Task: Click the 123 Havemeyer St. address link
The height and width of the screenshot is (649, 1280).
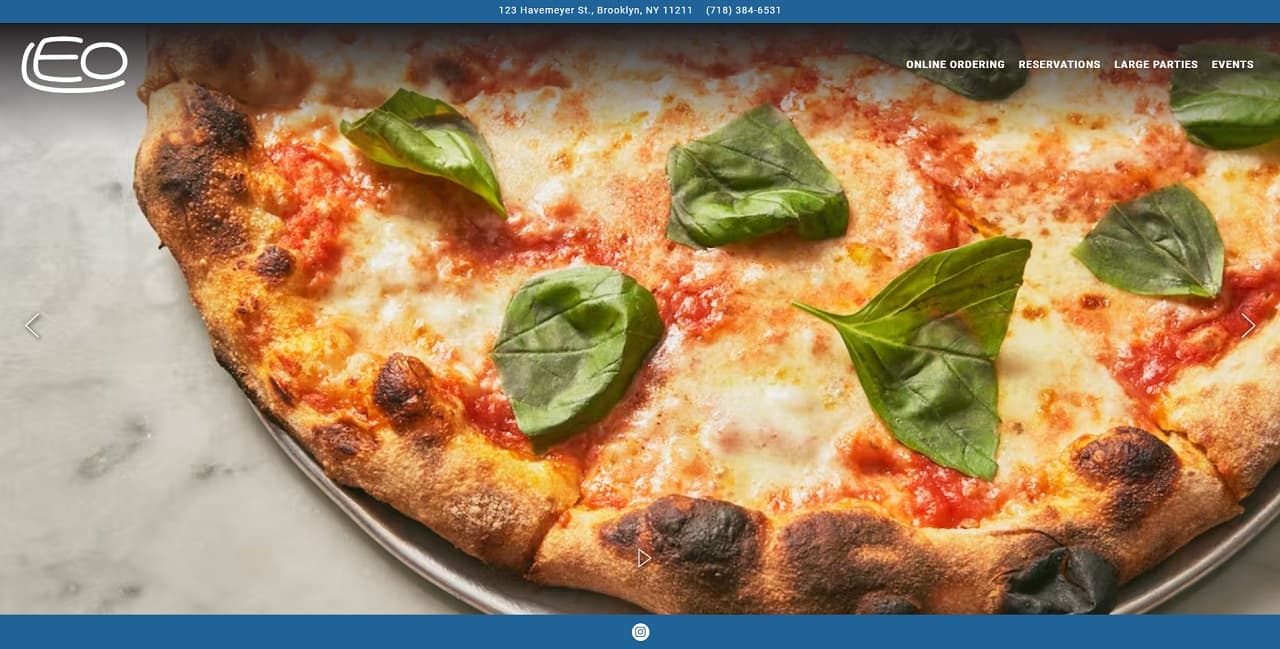Action: [x=594, y=10]
